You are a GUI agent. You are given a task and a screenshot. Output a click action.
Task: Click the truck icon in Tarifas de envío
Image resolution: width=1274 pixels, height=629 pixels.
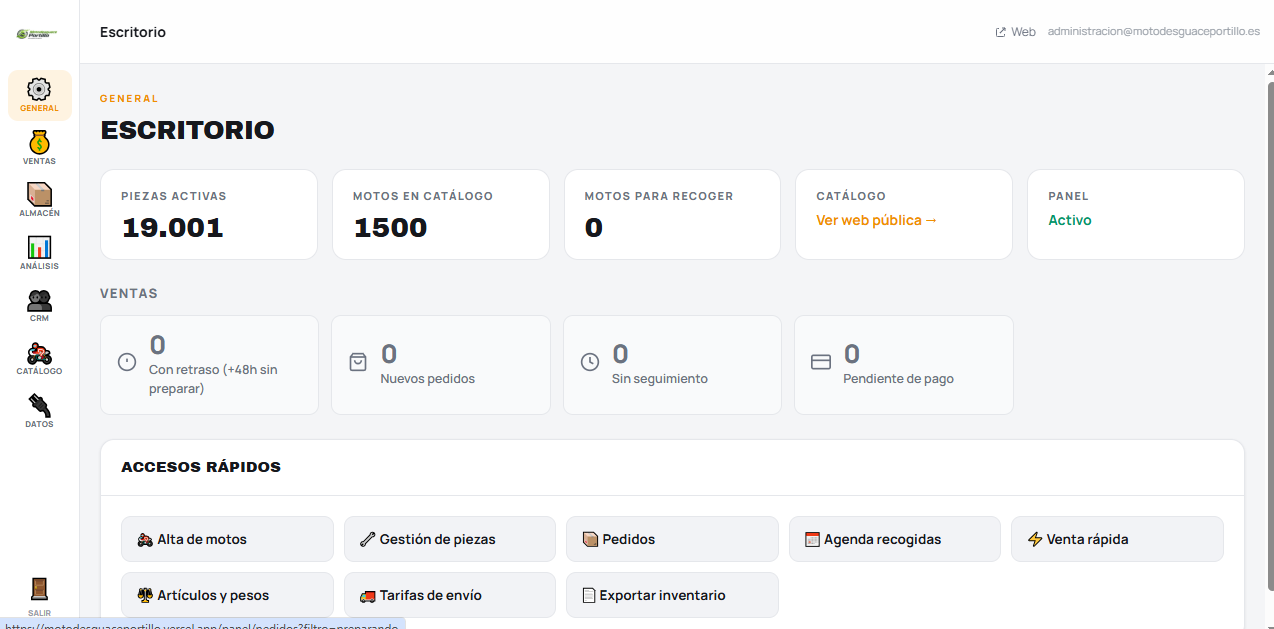click(367, 595)
